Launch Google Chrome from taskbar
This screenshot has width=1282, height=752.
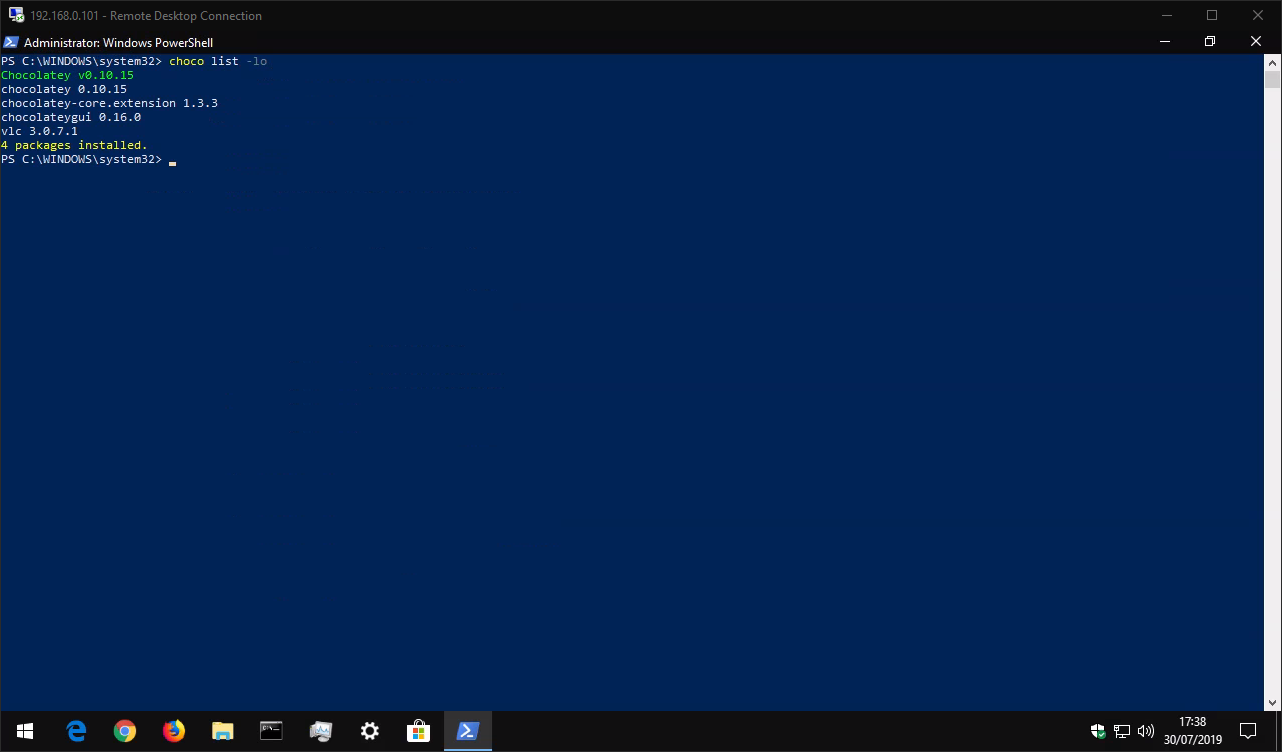tap(125, 731)
